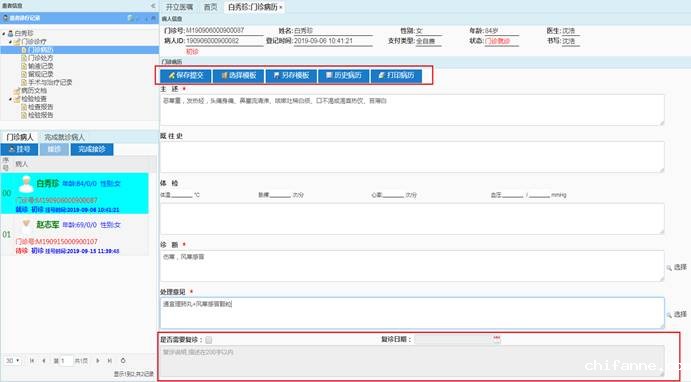This screenshot has width=691, height=382.
Task: Open 检查报告 tree item
Action: tap(40, 107)
